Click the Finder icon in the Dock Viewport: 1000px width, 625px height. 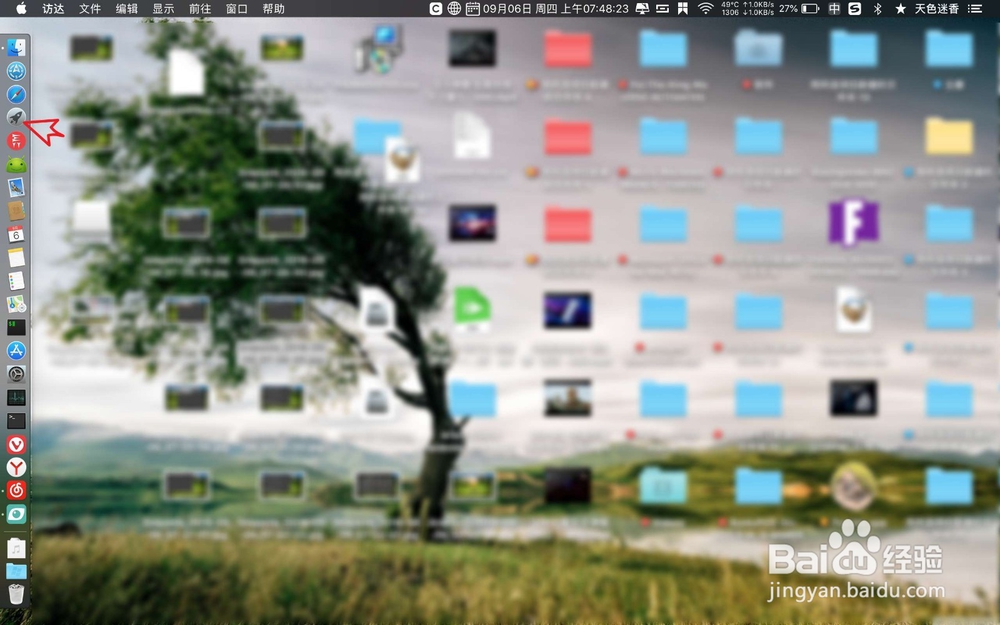point(16,47)
